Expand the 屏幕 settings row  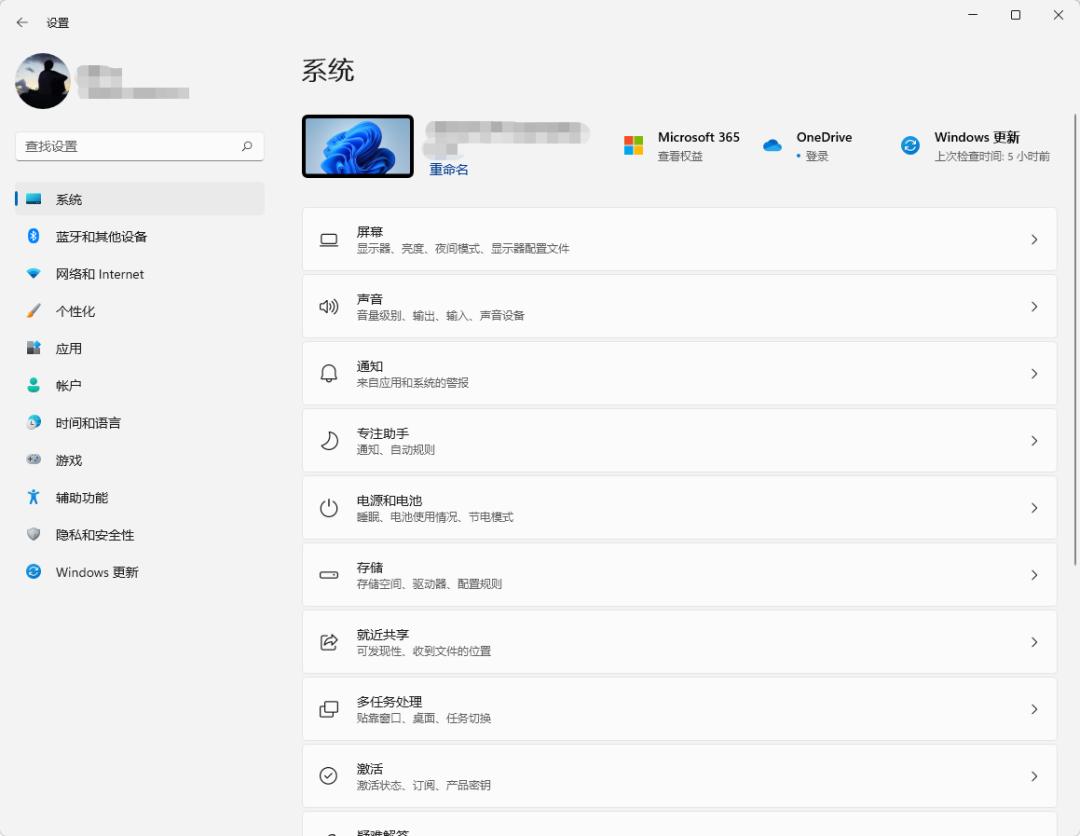click(680, 239)
